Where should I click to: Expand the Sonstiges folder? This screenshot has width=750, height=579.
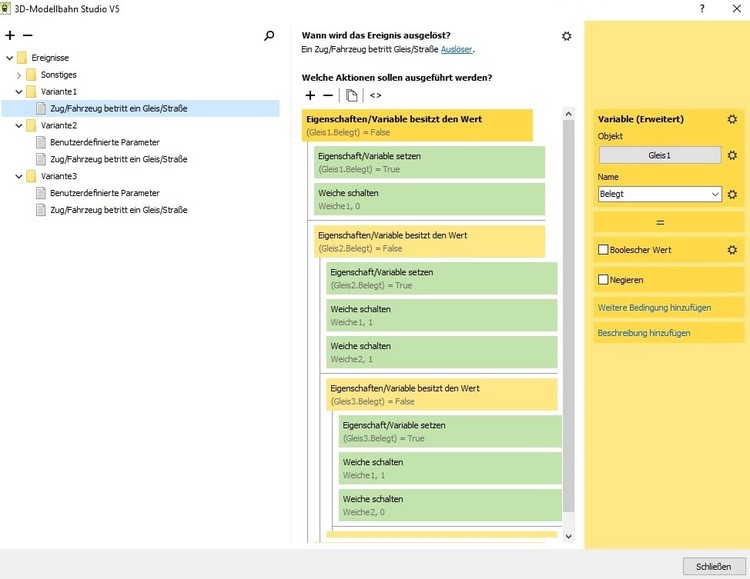[18, 75]
